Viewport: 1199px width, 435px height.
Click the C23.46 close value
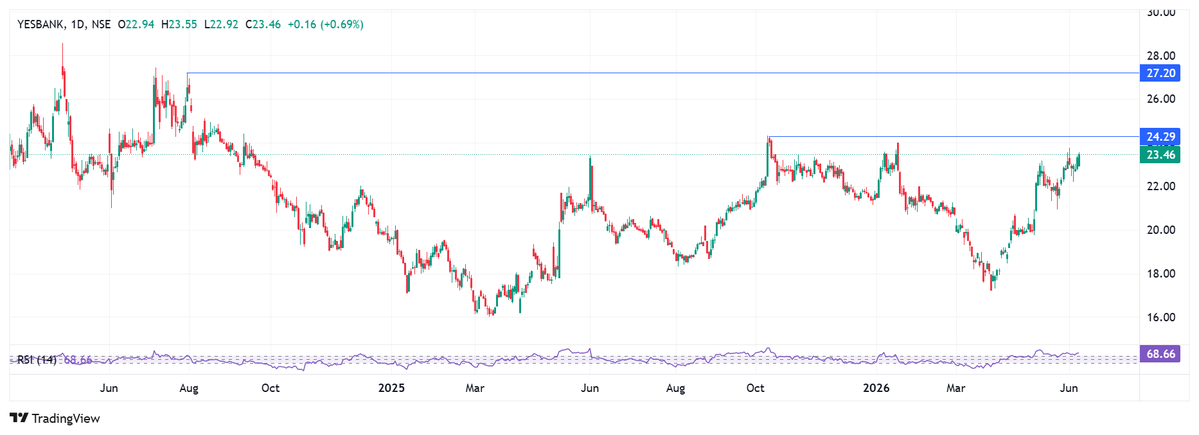click(262, 24)
